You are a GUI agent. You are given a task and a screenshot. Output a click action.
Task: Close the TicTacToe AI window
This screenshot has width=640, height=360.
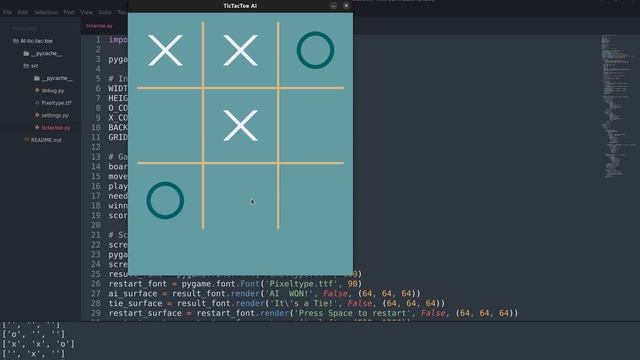tap(346, 6)
